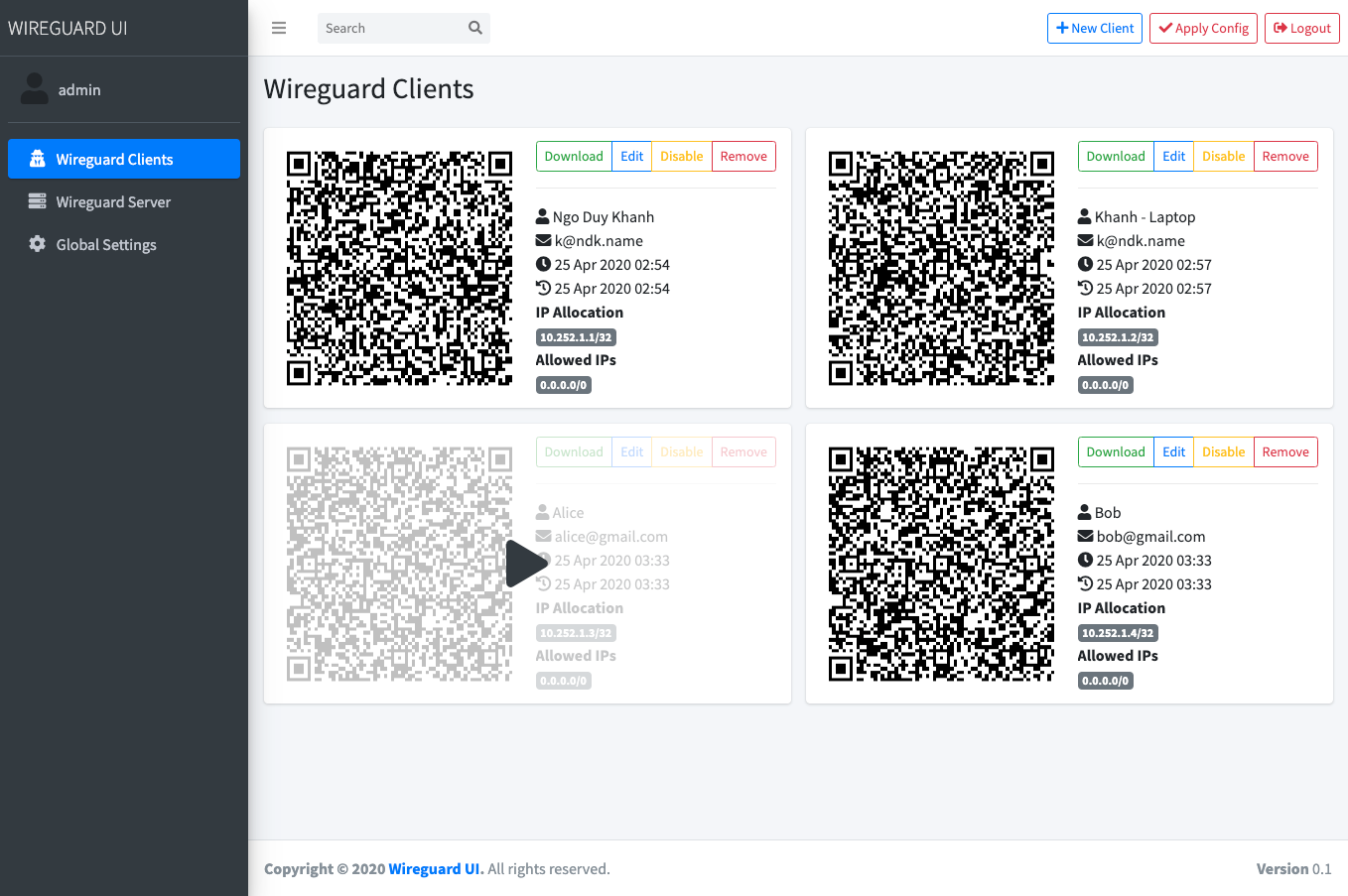Click the clock icon on Khanh - Laptop card
This screenshot has width=1348, height=896.
pos(1085,264)
